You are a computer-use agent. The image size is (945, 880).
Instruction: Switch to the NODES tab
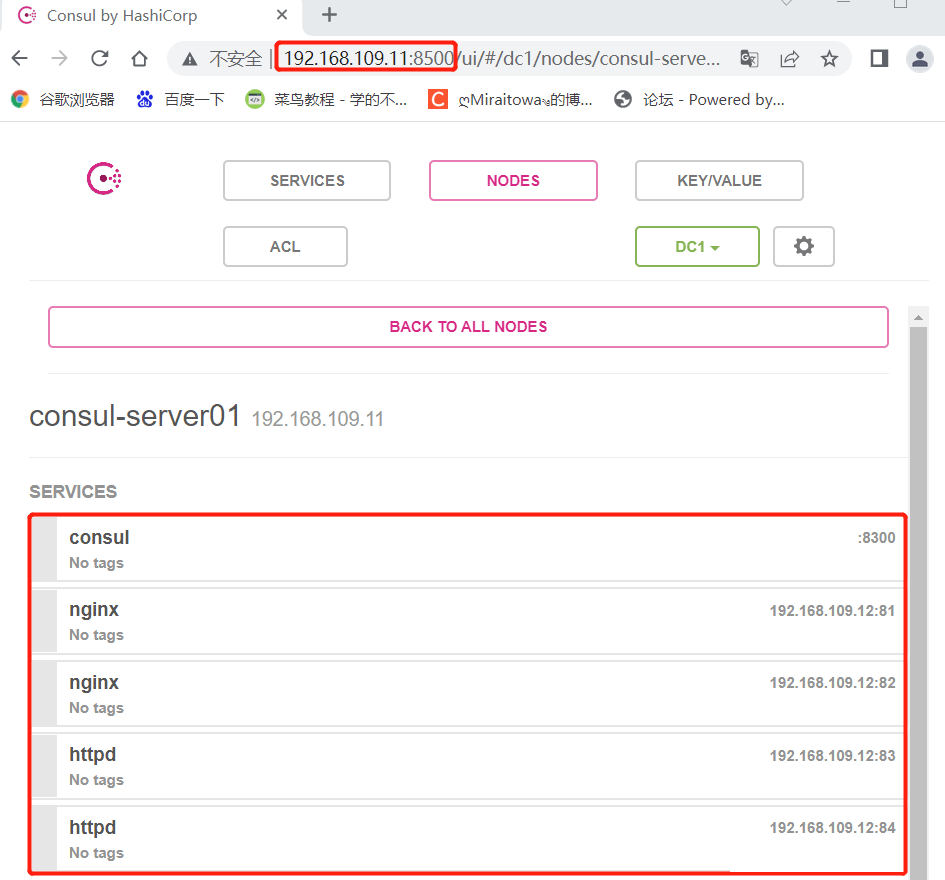513,180
